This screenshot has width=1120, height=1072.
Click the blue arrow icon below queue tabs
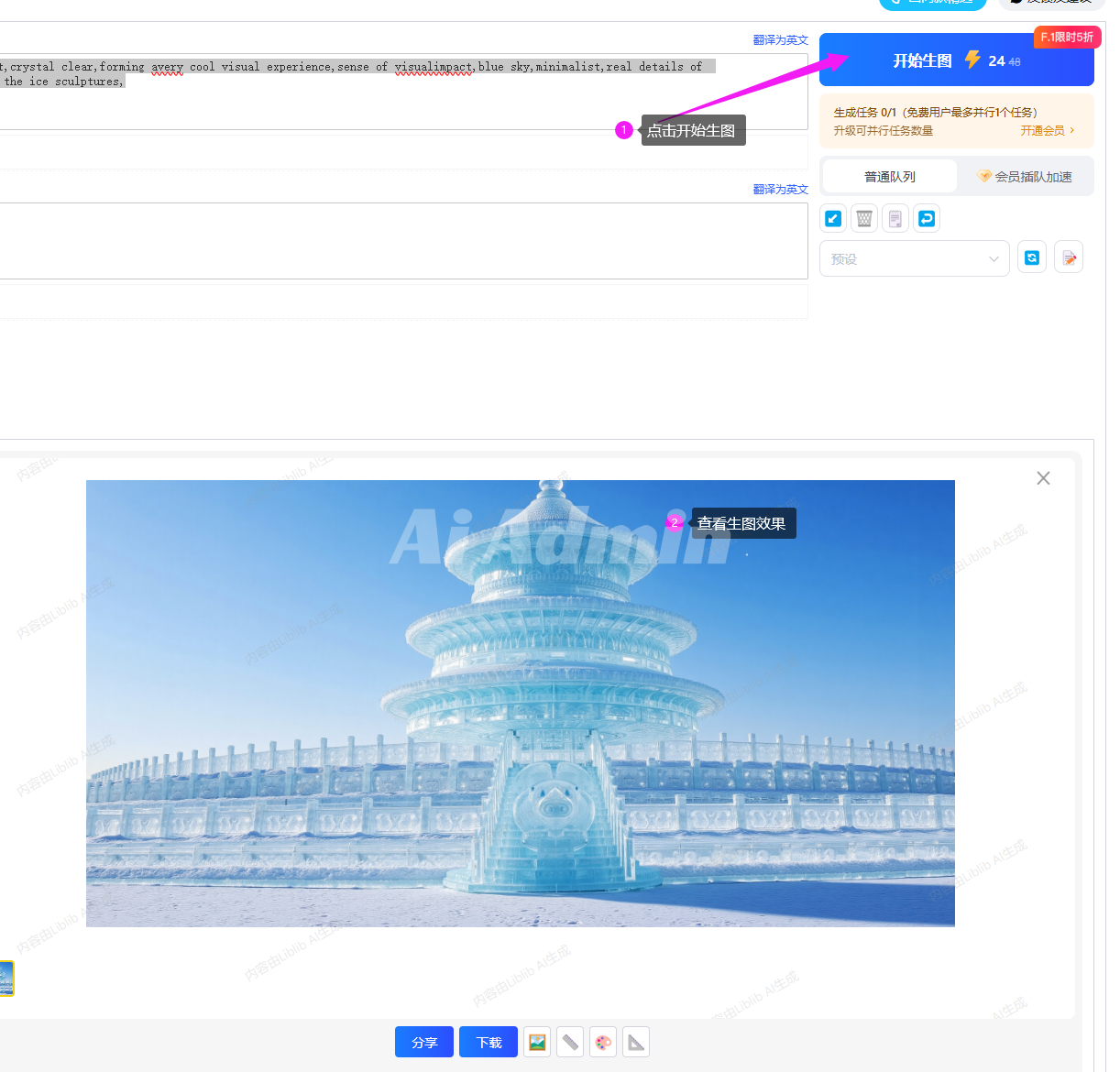coord(833,218)
